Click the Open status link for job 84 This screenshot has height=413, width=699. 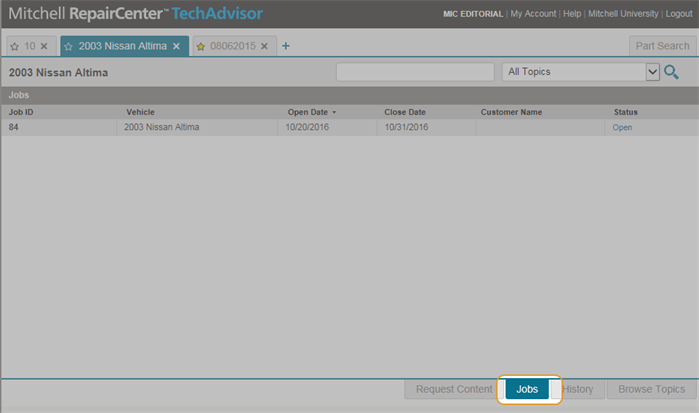click(622, 128)
